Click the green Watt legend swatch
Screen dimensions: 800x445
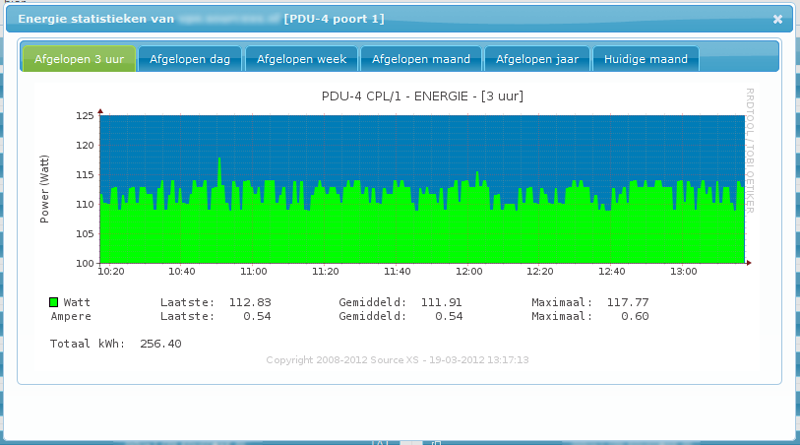click(x=54, y=302)
